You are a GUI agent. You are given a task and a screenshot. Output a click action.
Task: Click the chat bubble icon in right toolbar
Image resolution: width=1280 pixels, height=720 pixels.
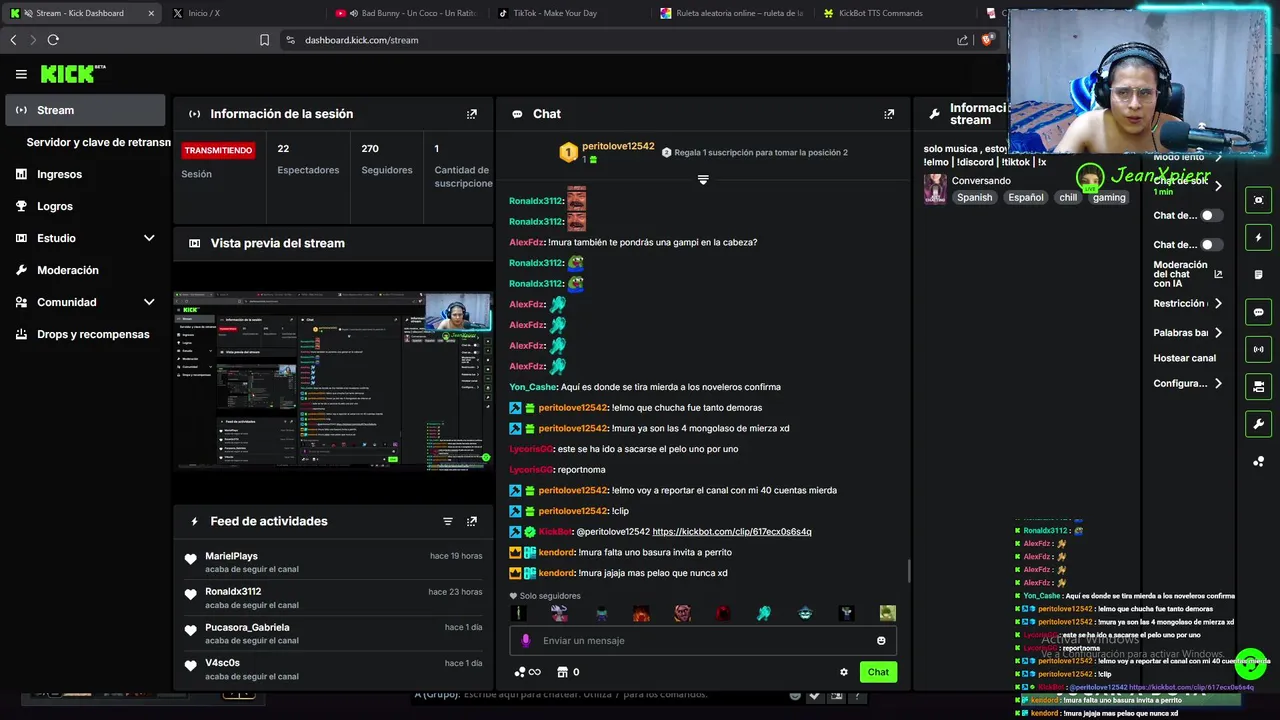tap(1258, 312)
